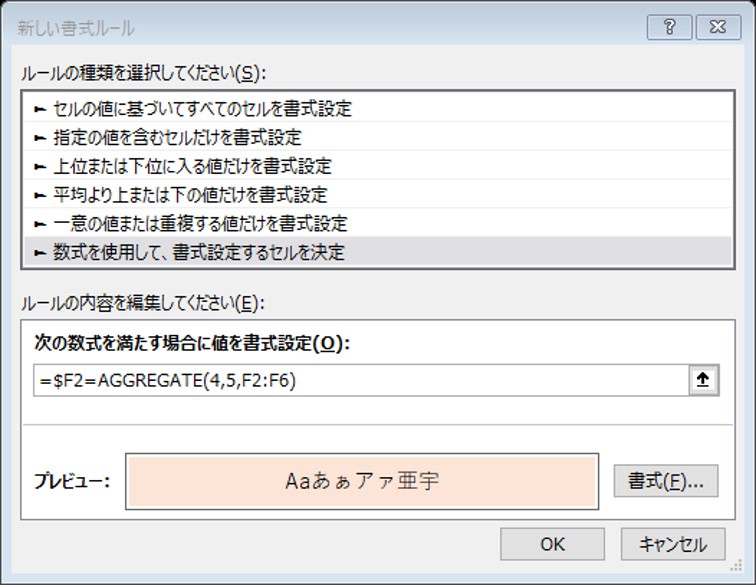This screenshot has height=585, width=756.
Task: Confirm the rule with OK
Action: pos(552,544)
